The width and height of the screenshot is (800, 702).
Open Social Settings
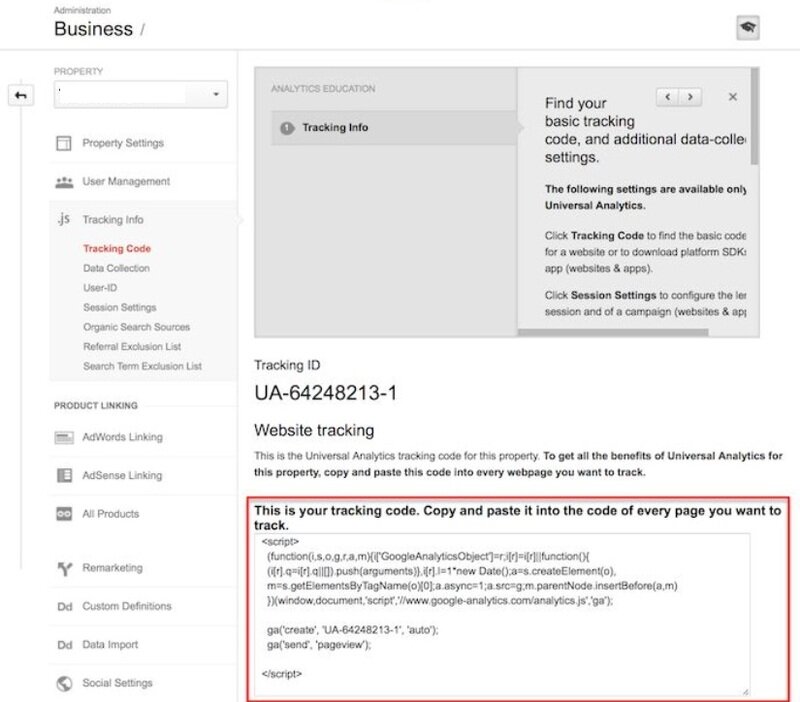coord(117,683)
